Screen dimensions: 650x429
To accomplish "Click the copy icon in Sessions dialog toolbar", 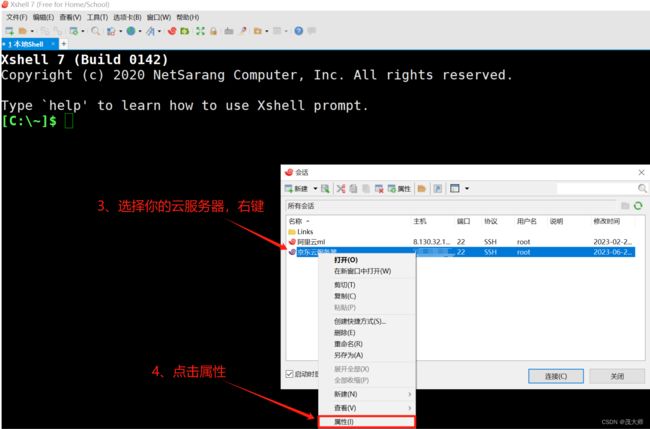I will (x=353, y=189).
